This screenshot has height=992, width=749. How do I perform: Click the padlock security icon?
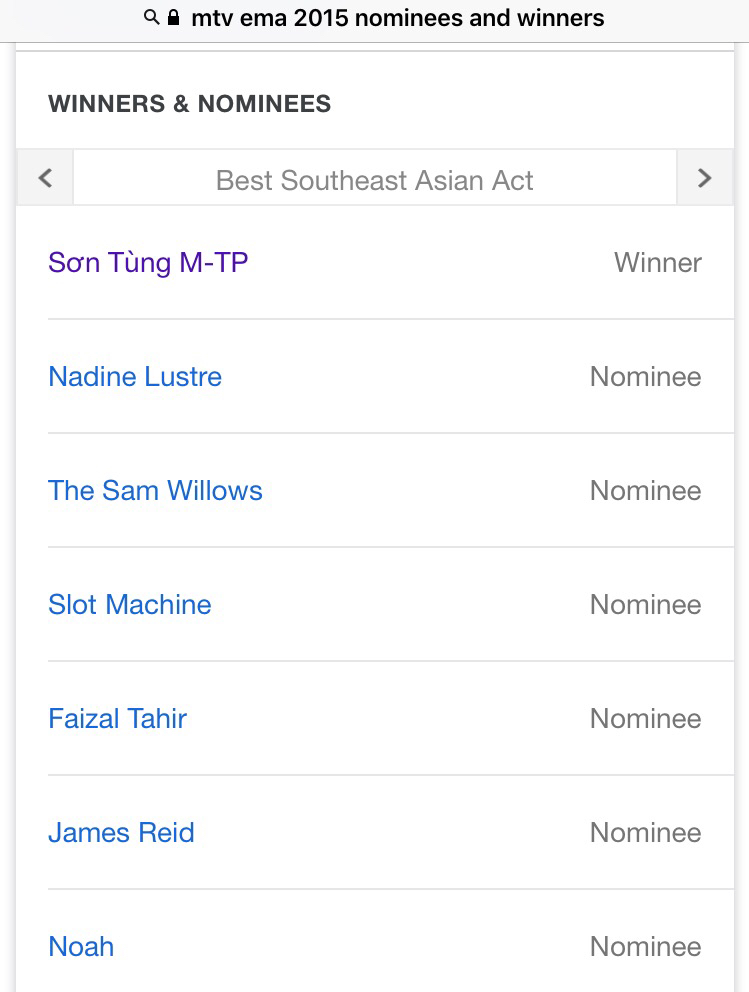click(x=175, y=17)
